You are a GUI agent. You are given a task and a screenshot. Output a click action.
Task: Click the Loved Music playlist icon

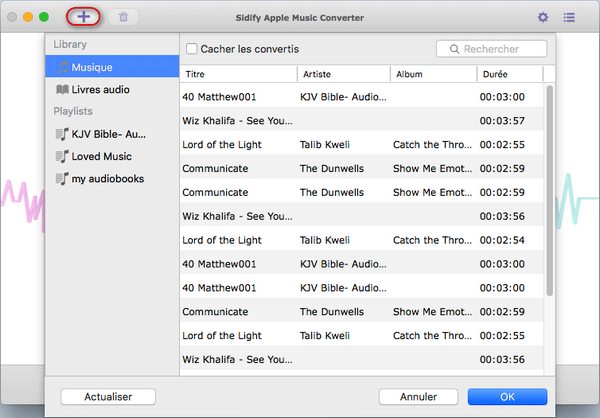click(61, 156)
